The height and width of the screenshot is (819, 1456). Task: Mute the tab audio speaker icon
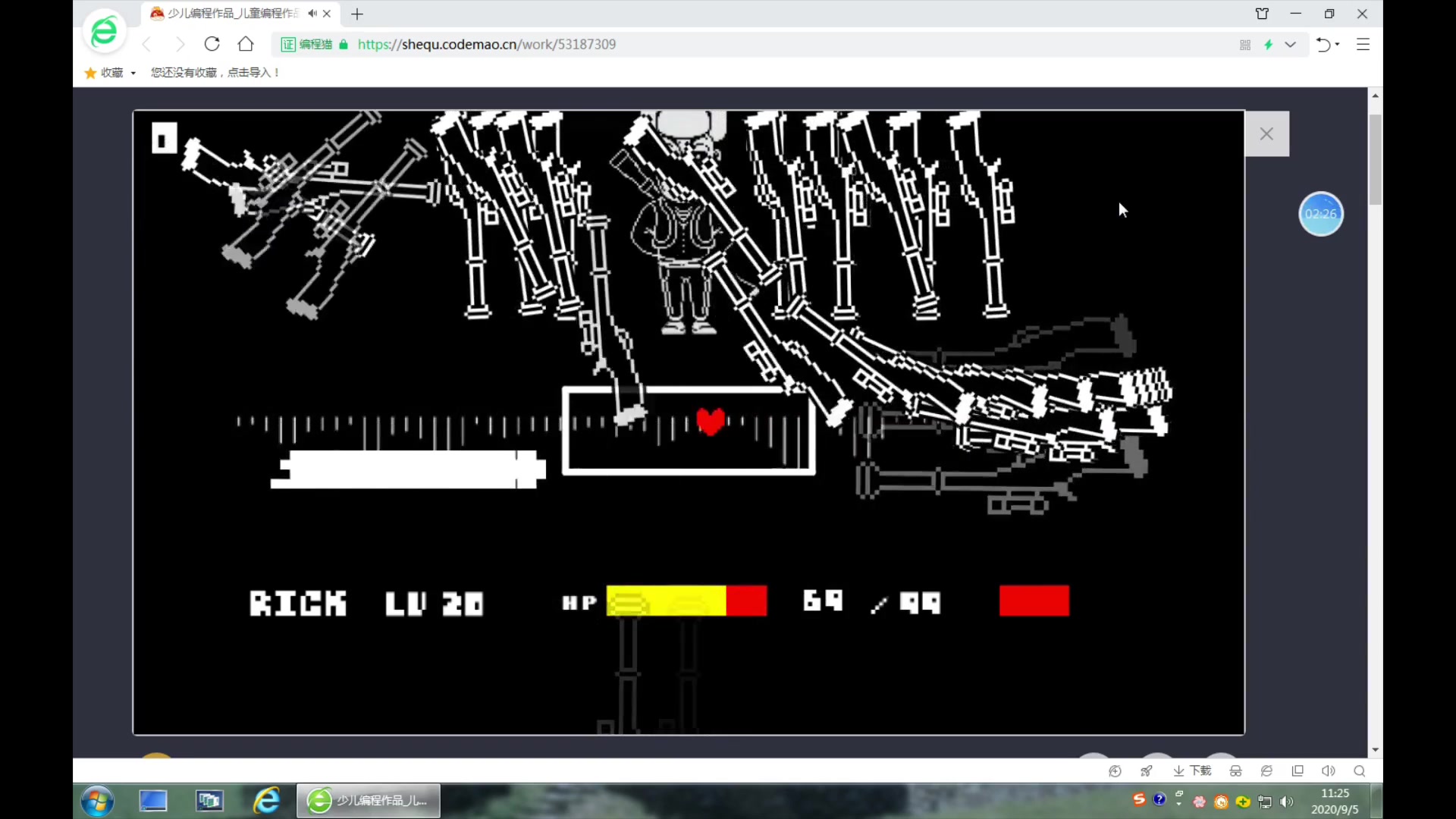312,14
